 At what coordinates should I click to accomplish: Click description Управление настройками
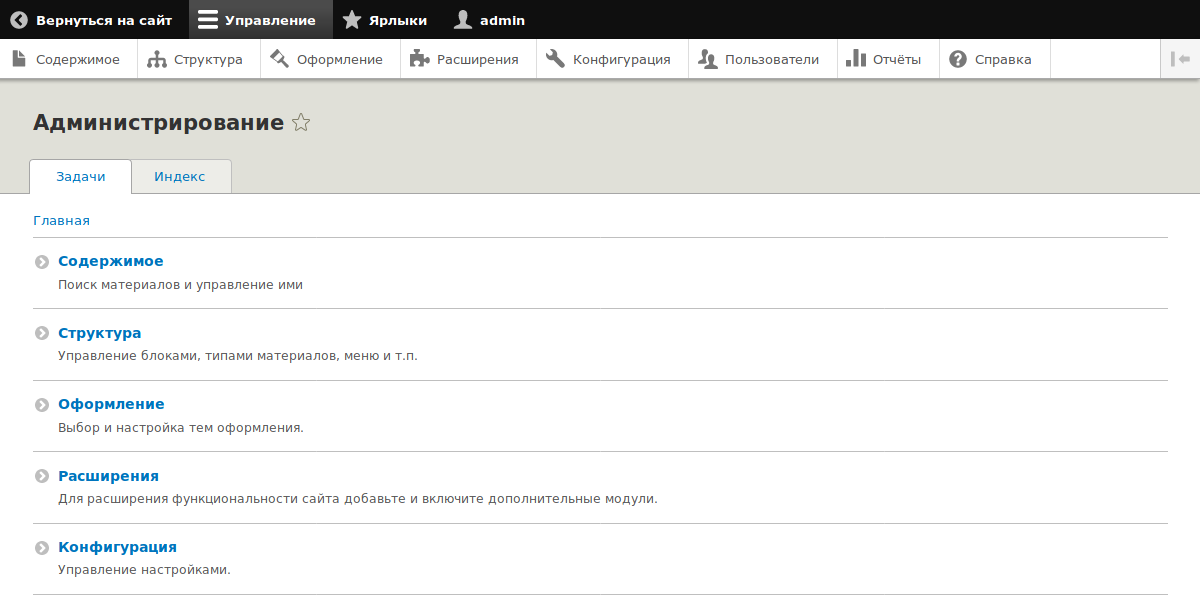pos(144,570)
